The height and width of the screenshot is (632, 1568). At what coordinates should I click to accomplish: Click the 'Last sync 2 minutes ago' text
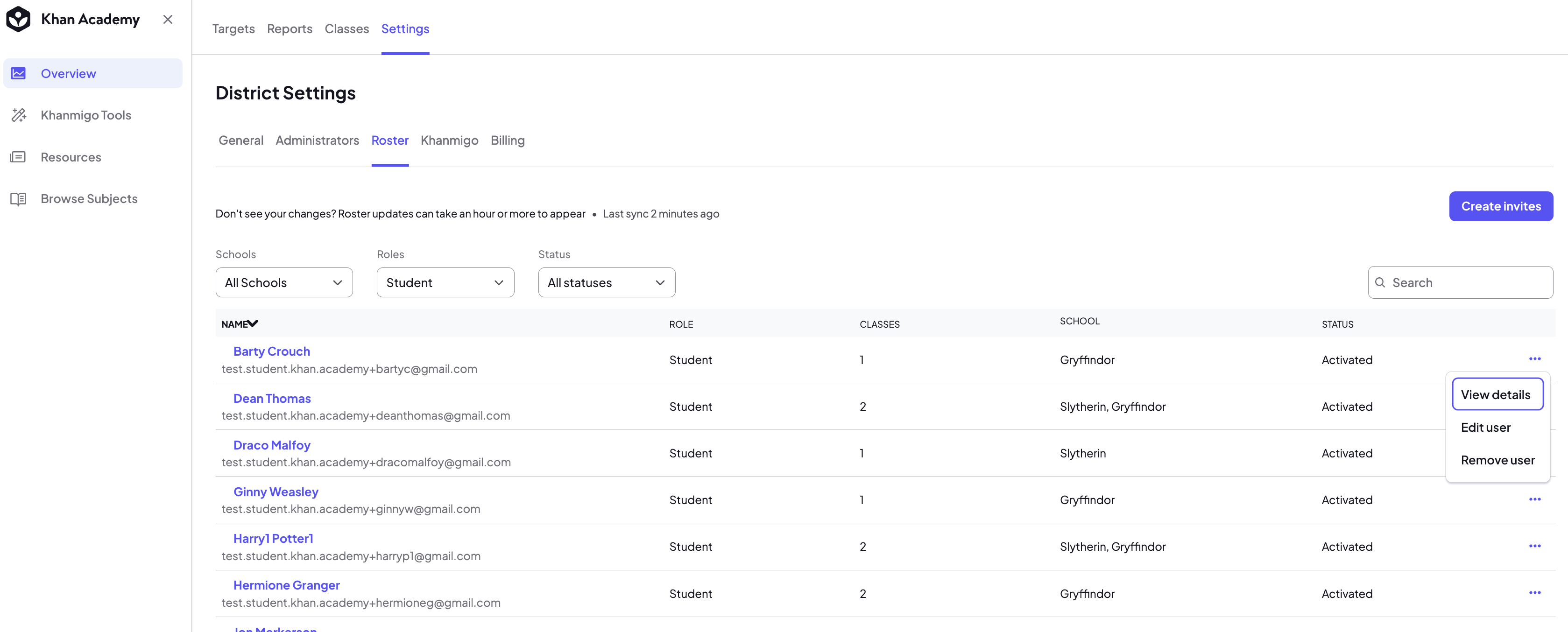click(x=661, y=214)
